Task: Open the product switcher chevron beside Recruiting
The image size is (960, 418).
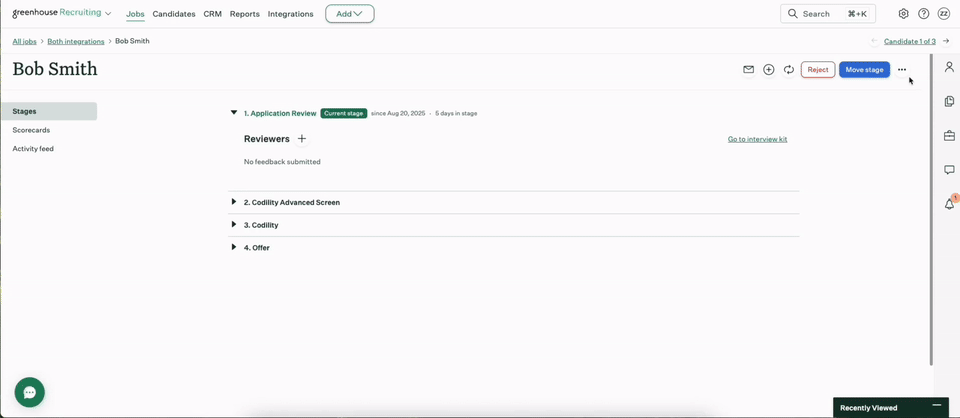Action: [x=108, y=13]
